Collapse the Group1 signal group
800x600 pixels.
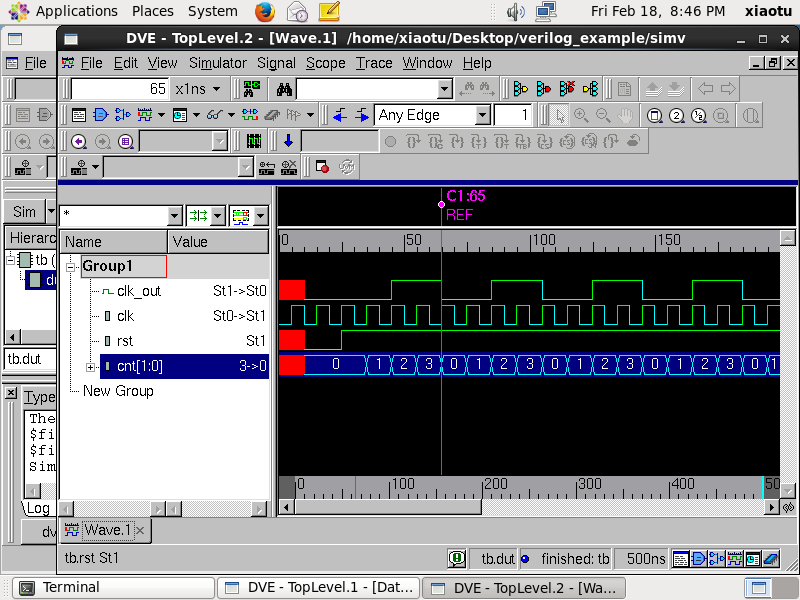coord(70,266)
